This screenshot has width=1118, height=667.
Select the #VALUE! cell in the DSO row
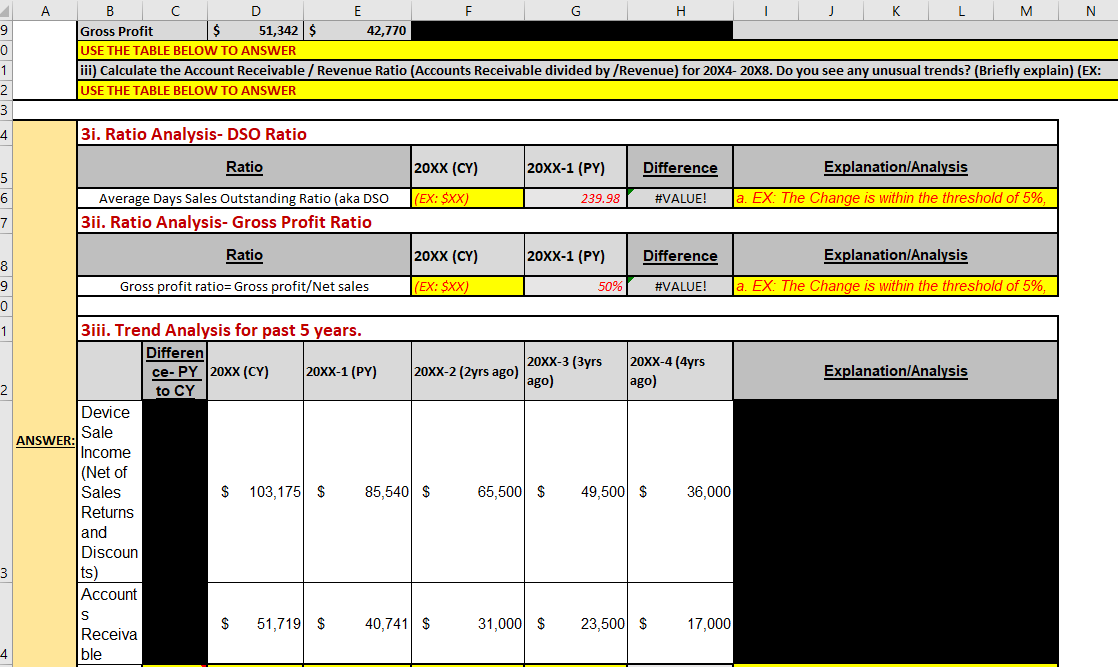pyautogui.click(x=680, y=198)
